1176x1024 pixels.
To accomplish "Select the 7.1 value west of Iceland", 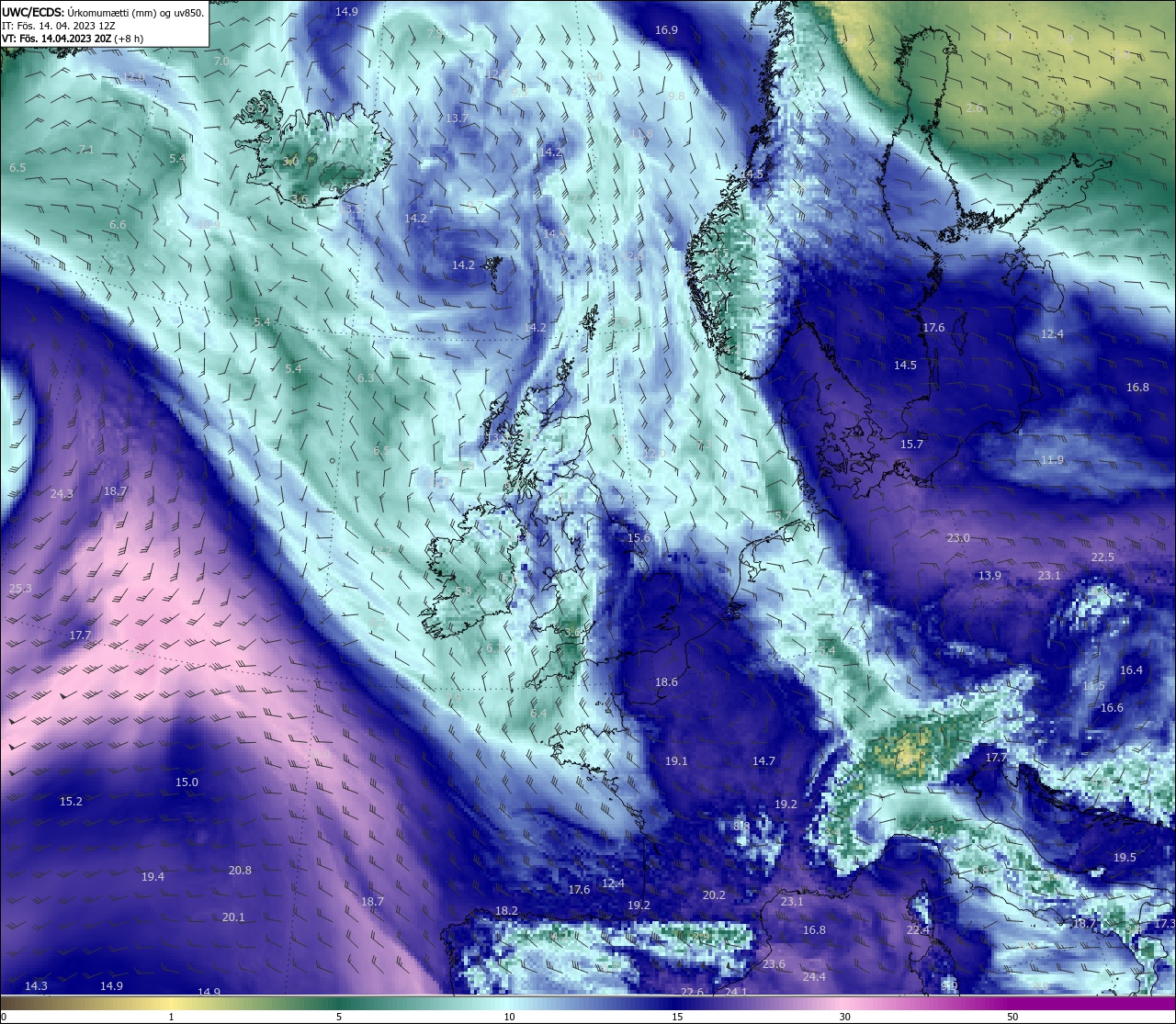I will click(86, 150).
